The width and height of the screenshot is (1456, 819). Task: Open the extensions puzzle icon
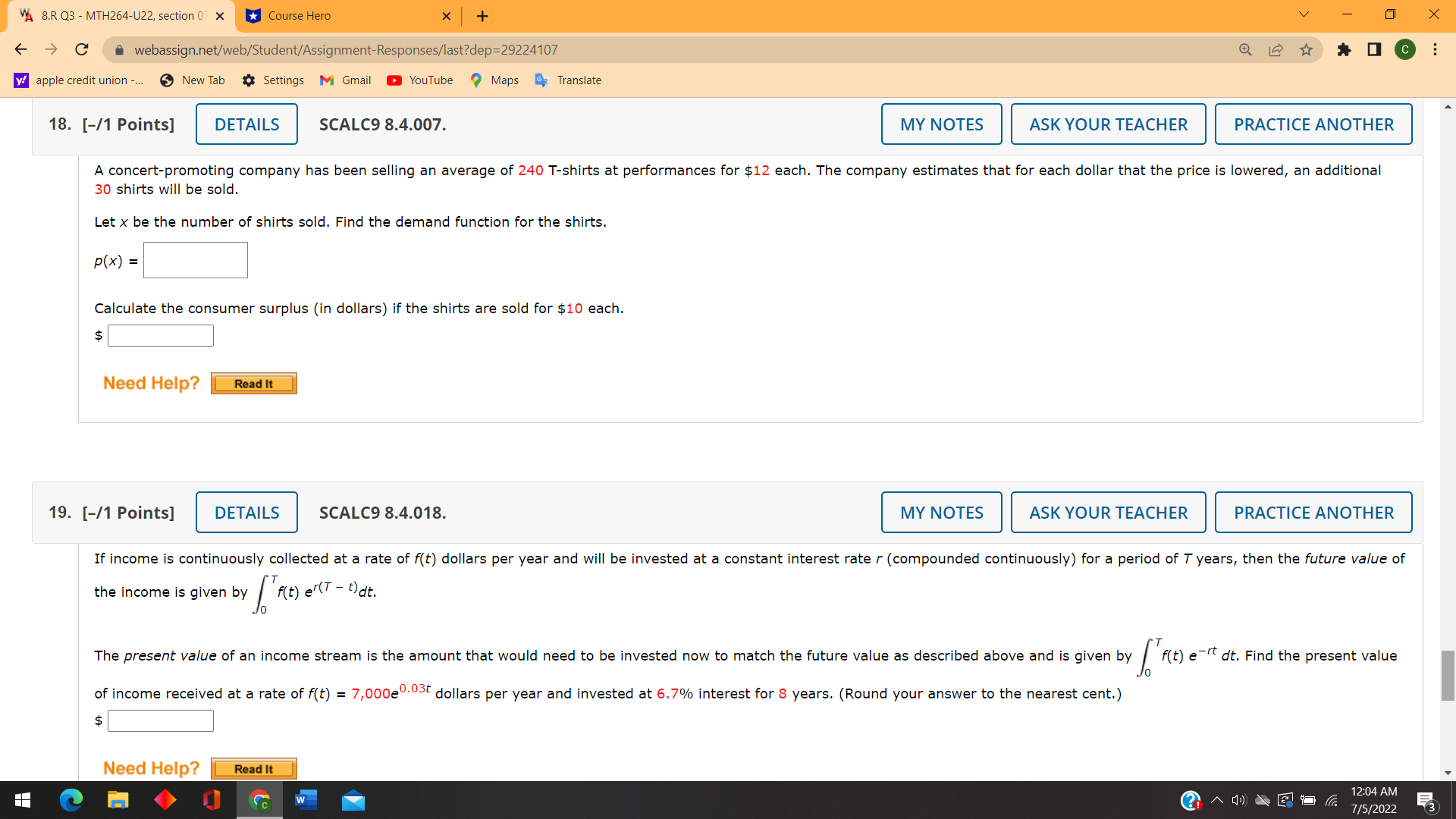[x=1344, y=50]
